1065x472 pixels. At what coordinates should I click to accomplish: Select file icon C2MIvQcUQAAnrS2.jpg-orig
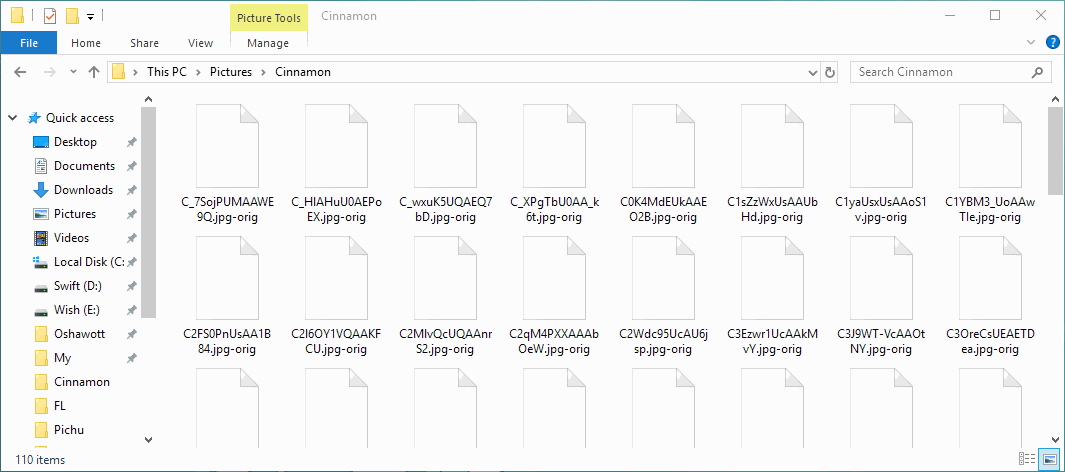(446, 278)
